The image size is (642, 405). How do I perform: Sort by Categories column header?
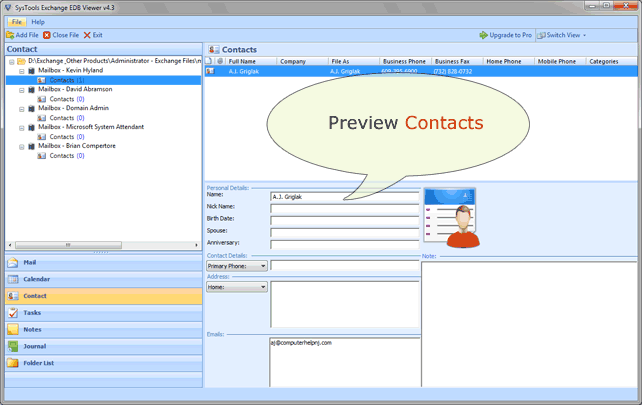coord(612,61)
